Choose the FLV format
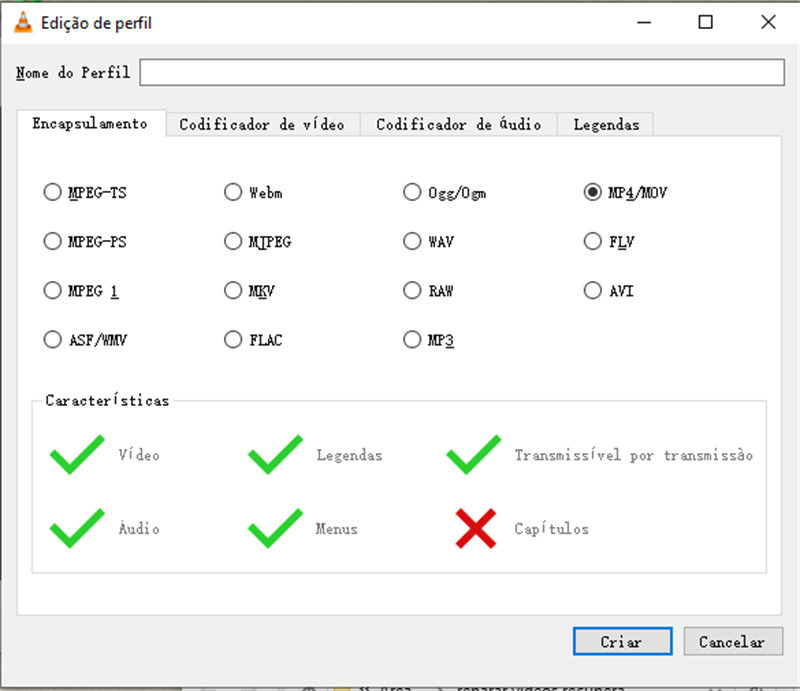The height and width of the screenshot is (691, 800). pos(592,241)
